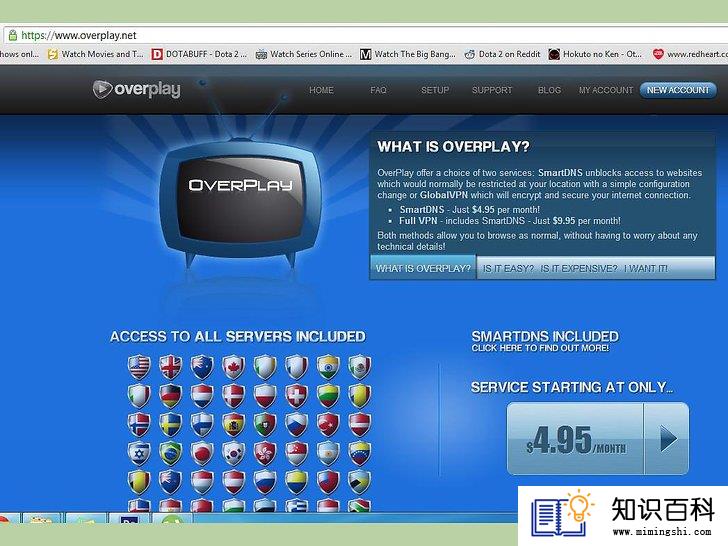This screenshot has height=546, width=728.
Task: Select the Canada flag shield
Action: point(234,367)
